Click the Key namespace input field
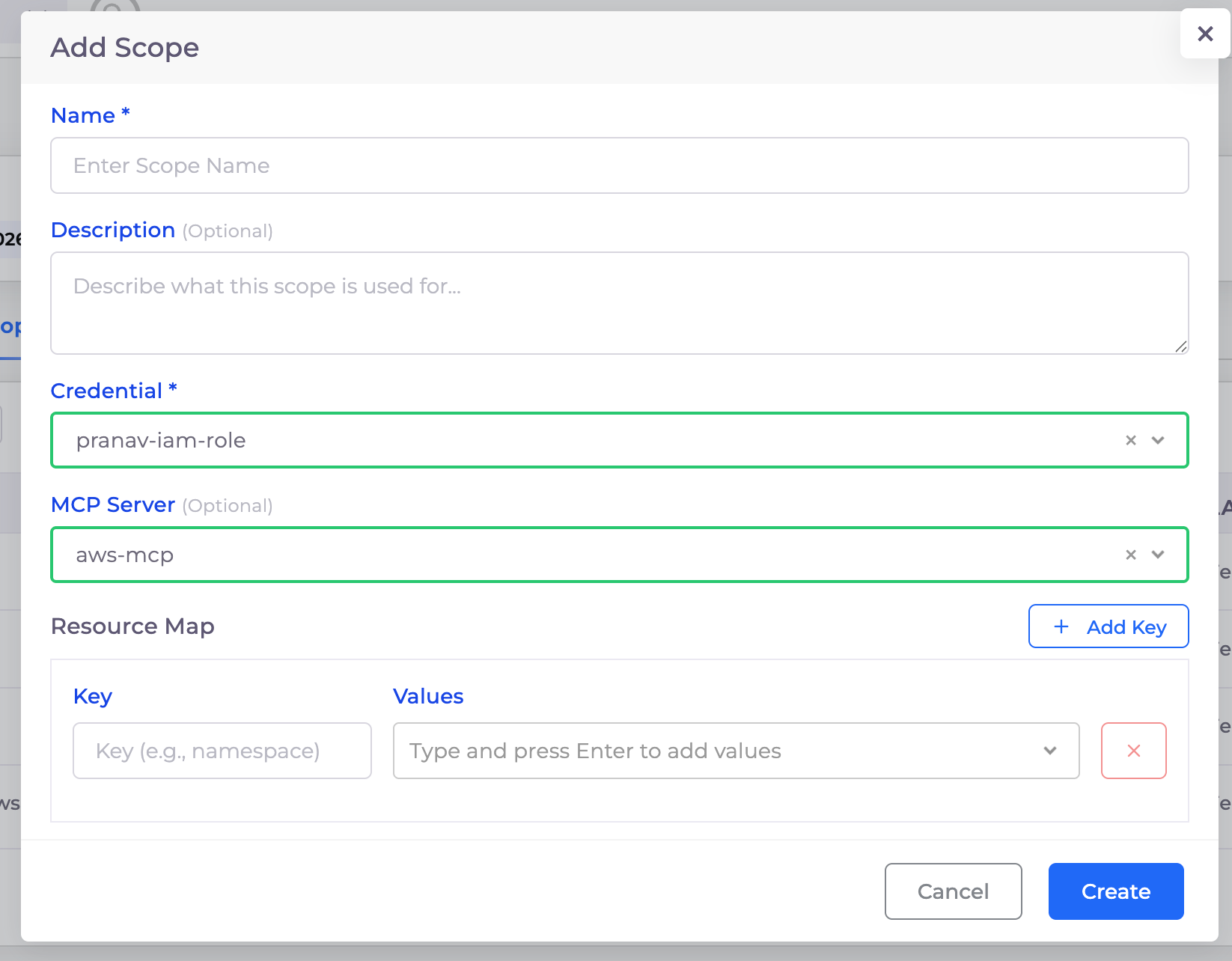Image resolution: width=1232 pixels, height=961 pixels. (222, 751)
